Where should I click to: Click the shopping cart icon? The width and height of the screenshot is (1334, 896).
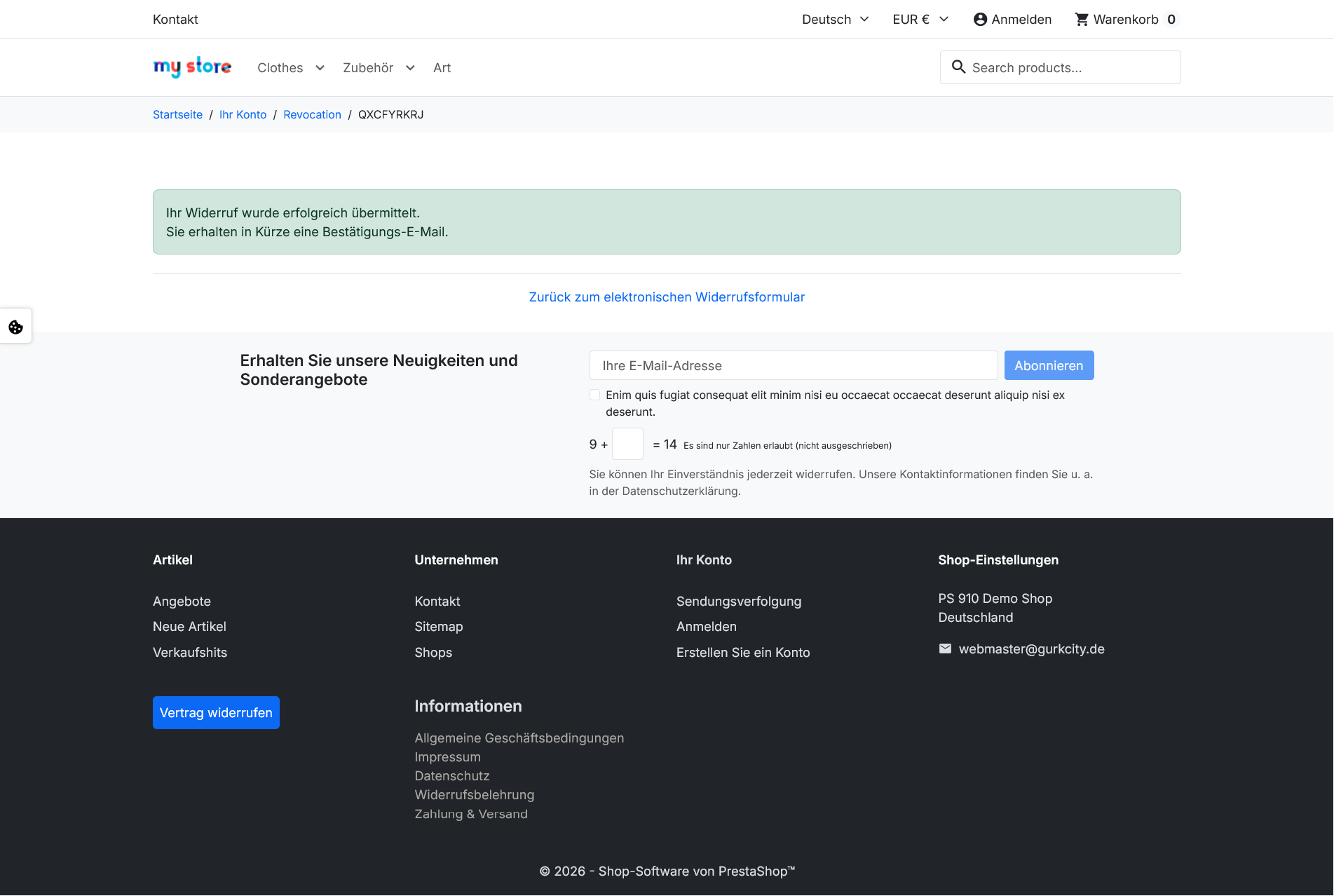[x=1082, y=20]
